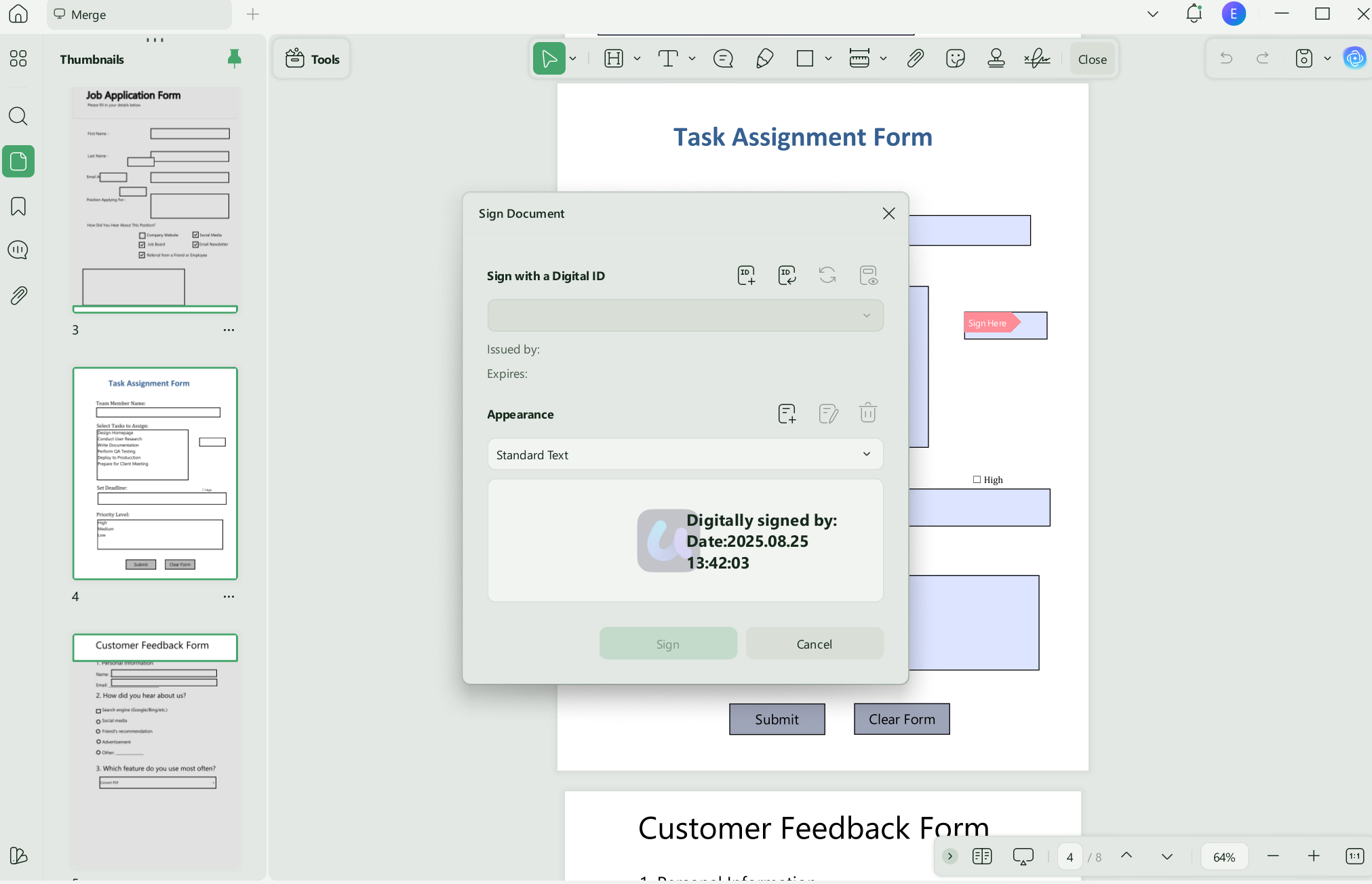The width and height of the screenshot is (1372, 884).
Task: Click the Submit form button
Action: [777, 719]
